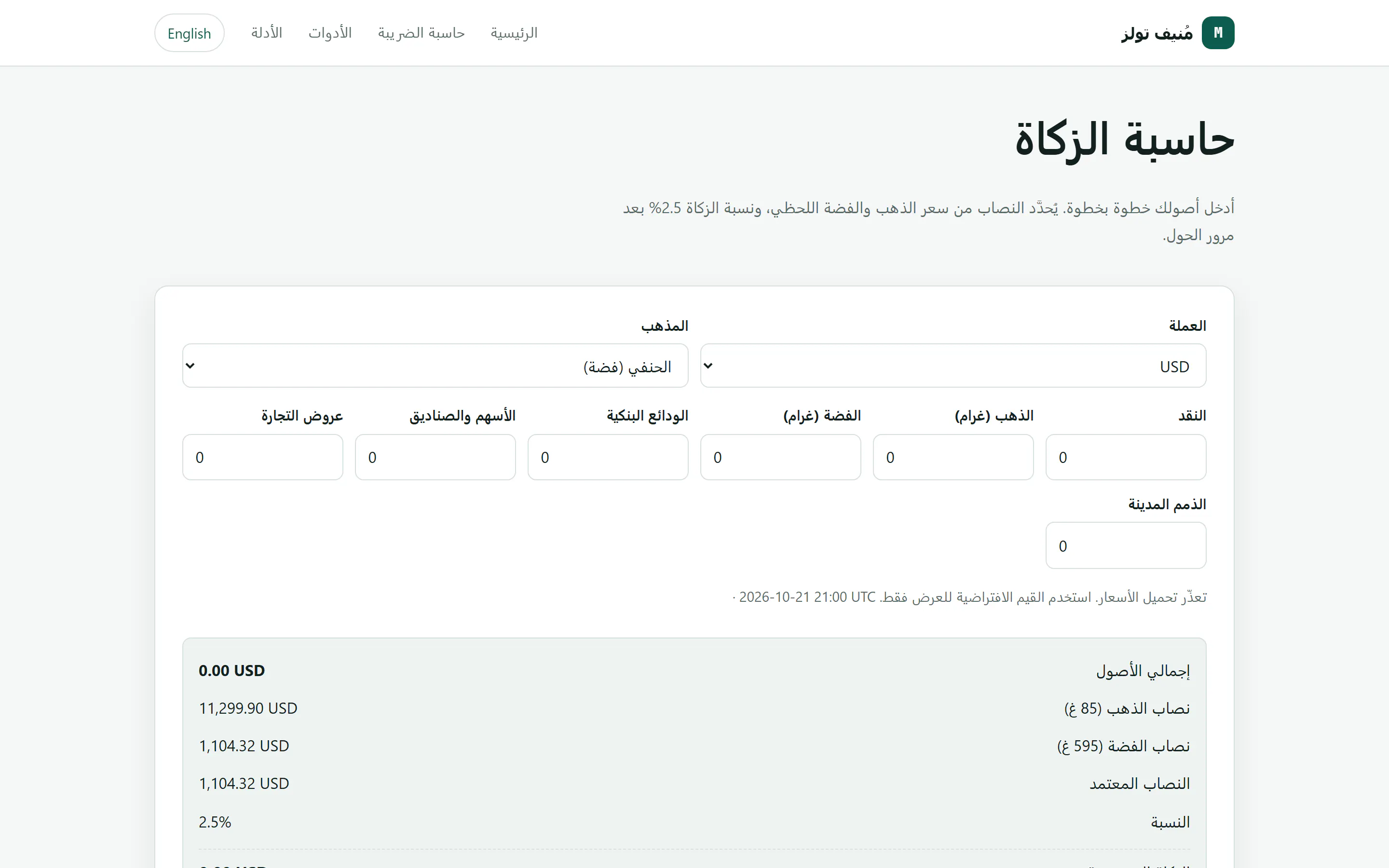Open the العملة currency dropdown showing USD
Image resolution: width=1389 pixels, height=868 pixels.
pos(953,366)
